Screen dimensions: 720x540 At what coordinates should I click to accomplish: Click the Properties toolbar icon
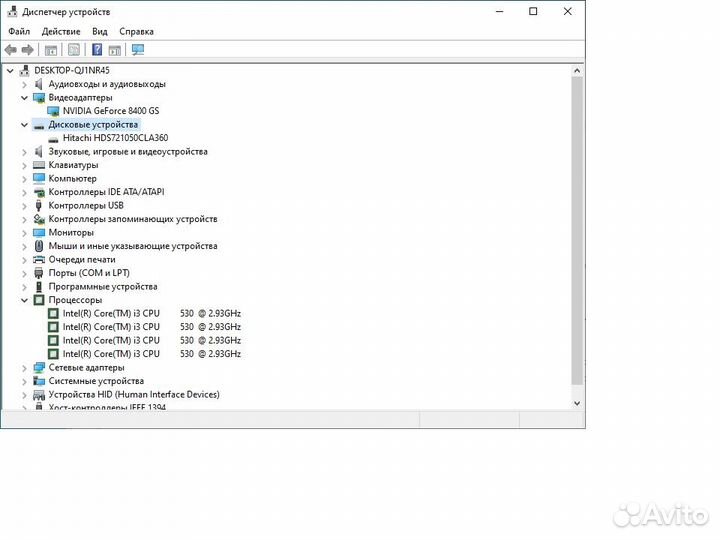73,50
